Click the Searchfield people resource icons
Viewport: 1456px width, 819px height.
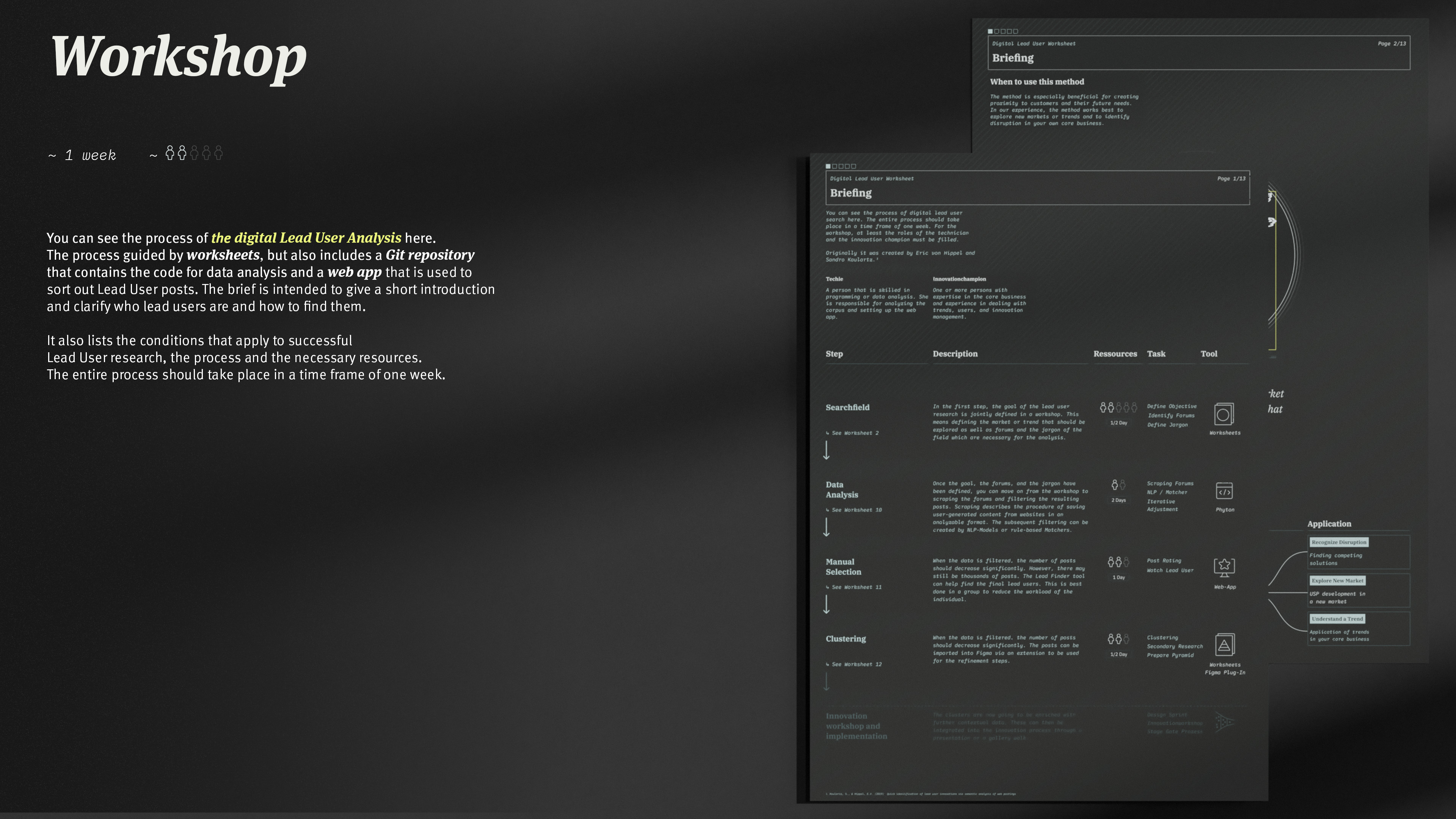[1118, 408]
